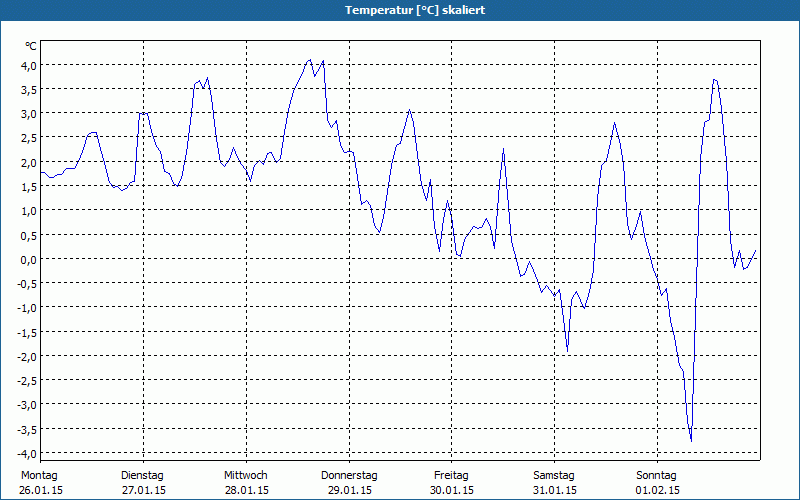The width and height of the screenshot is (800, 500).
Task: Select the positive '4,0' y-axis label
Action: (x=29, y=65)
